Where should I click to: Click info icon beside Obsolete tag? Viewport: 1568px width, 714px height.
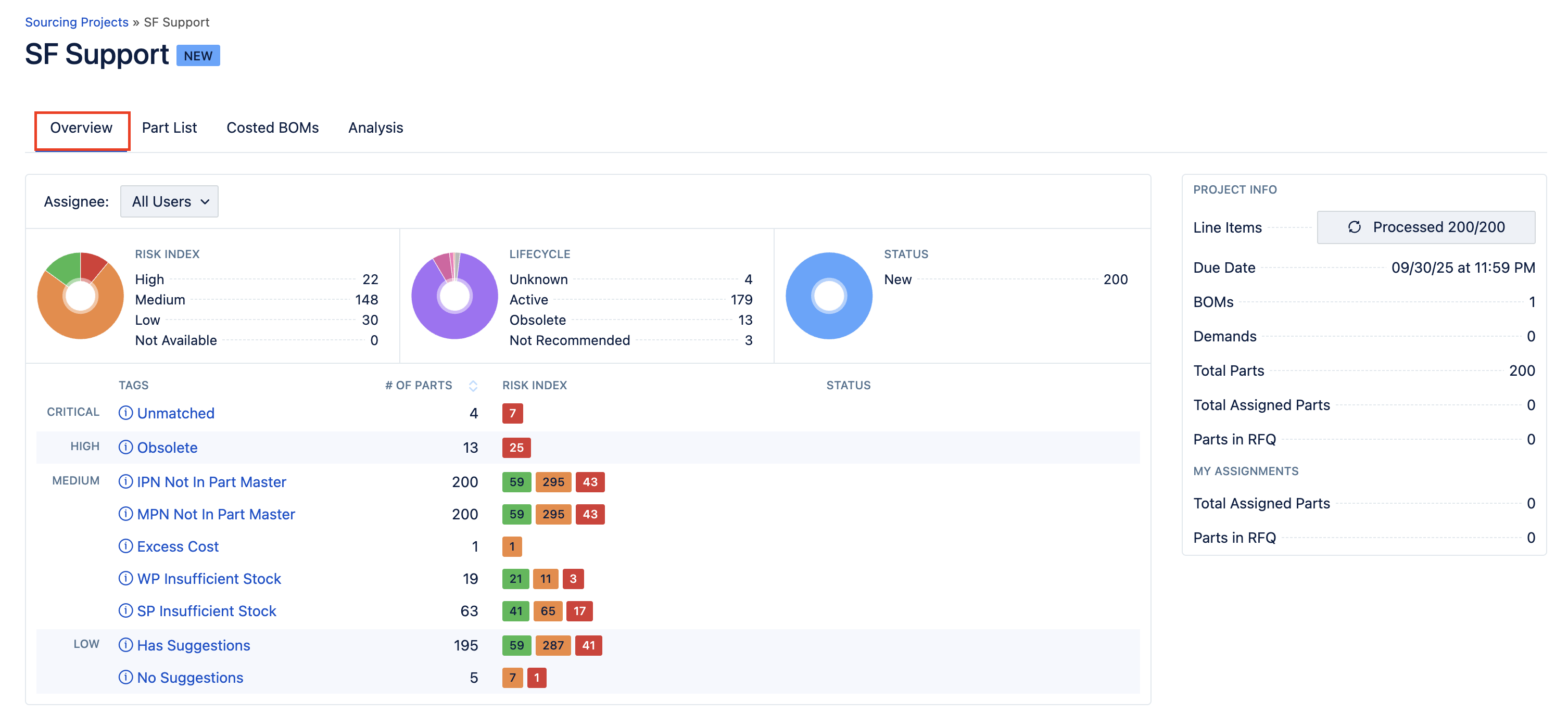point(125,448)
